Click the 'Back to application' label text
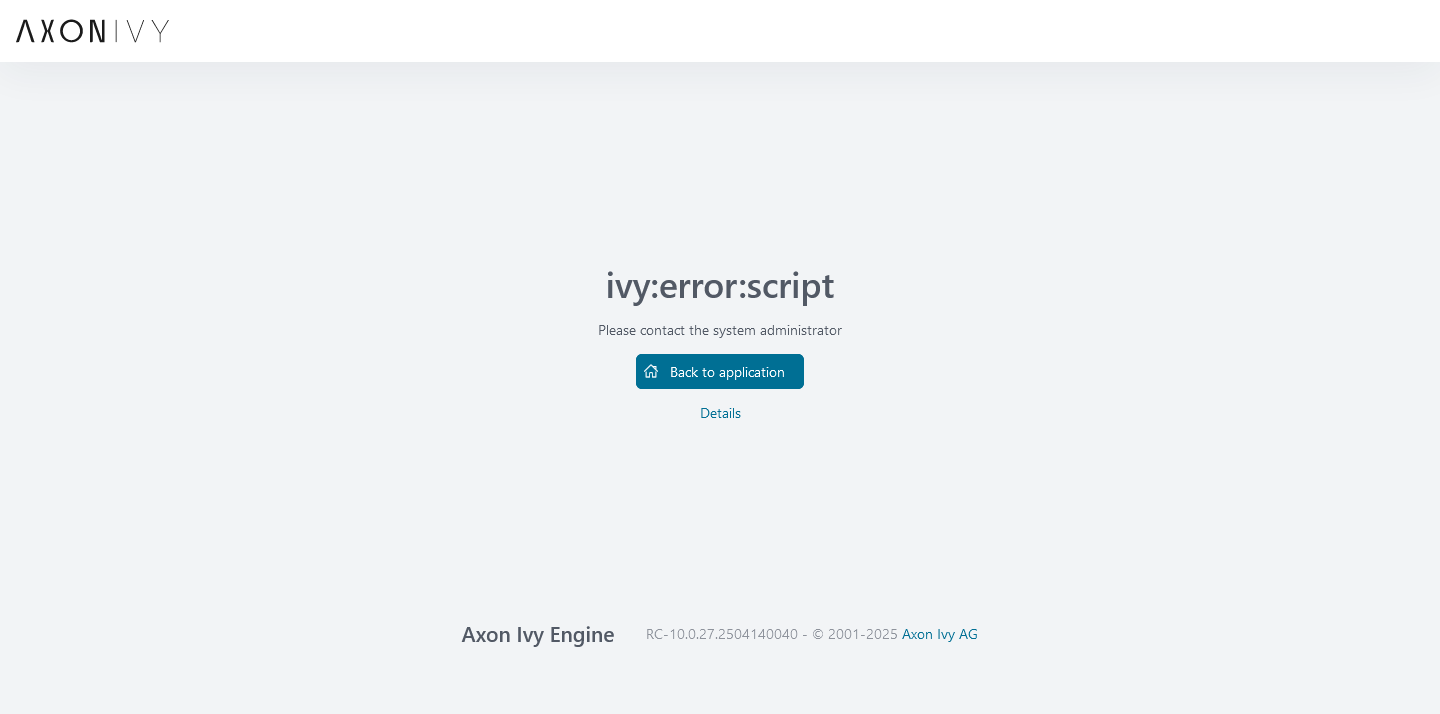The width and height of the screenshot is (1440, 714). coord(727,372)
